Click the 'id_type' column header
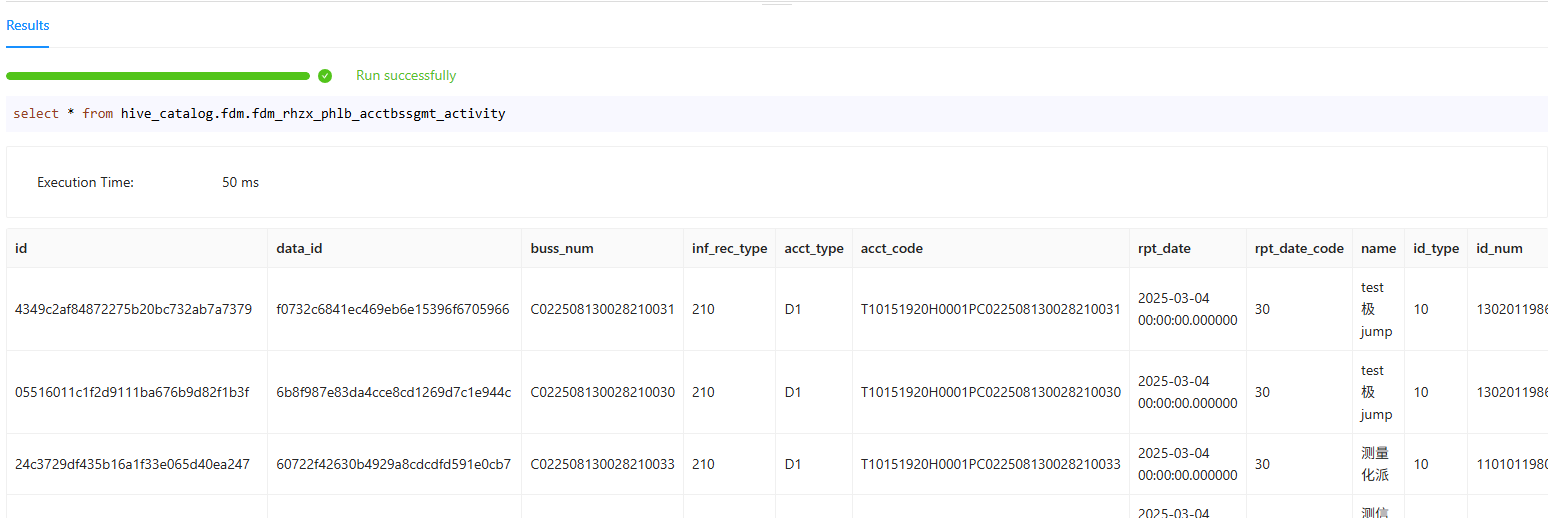 click(1435, 248)
